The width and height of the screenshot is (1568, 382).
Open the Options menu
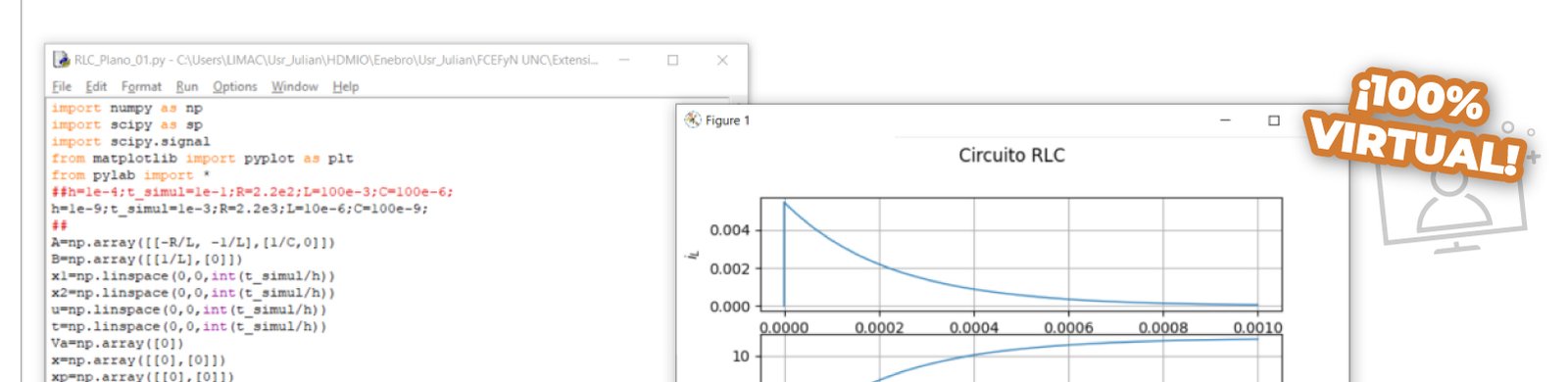click(x=235, y=86)
